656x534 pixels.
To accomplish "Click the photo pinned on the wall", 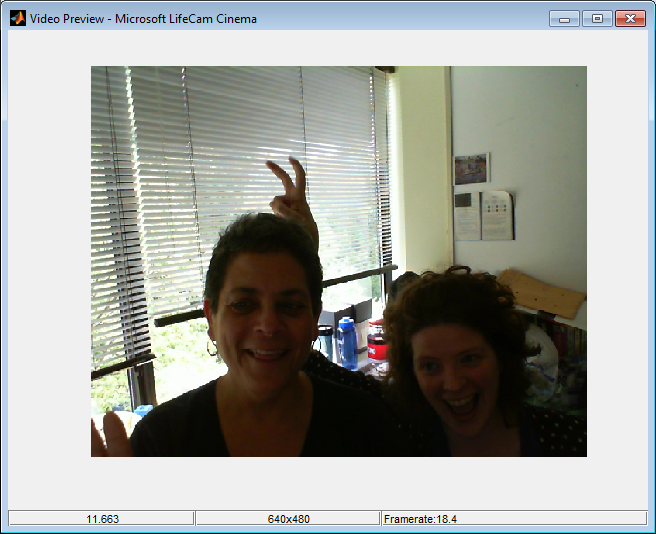I will pos(471,168).
